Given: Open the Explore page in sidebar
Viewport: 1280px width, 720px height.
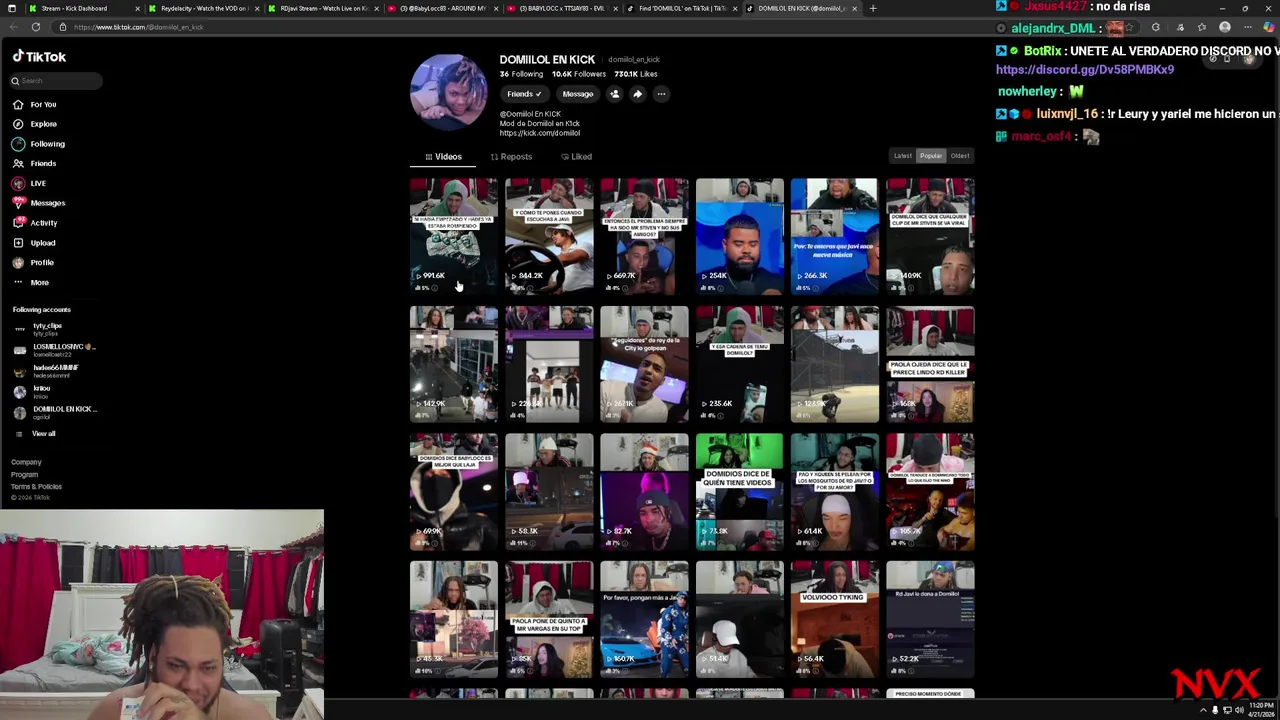Looking at the screenshot, I should point(35,124).
